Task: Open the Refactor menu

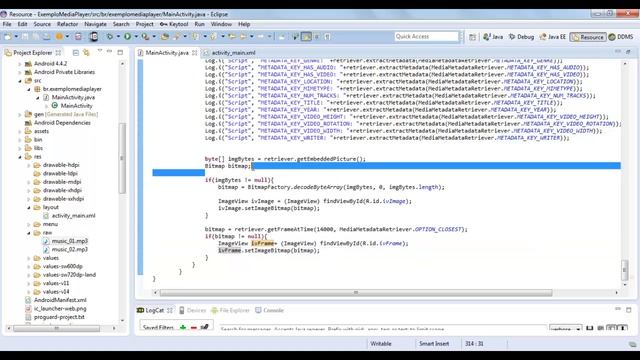Action: (x=67, y=24)
